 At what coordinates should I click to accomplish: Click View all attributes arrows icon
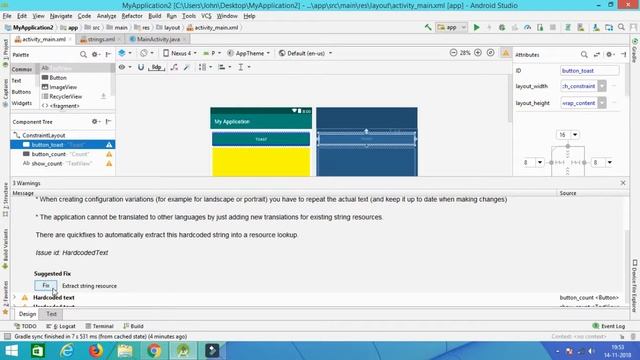597,54
